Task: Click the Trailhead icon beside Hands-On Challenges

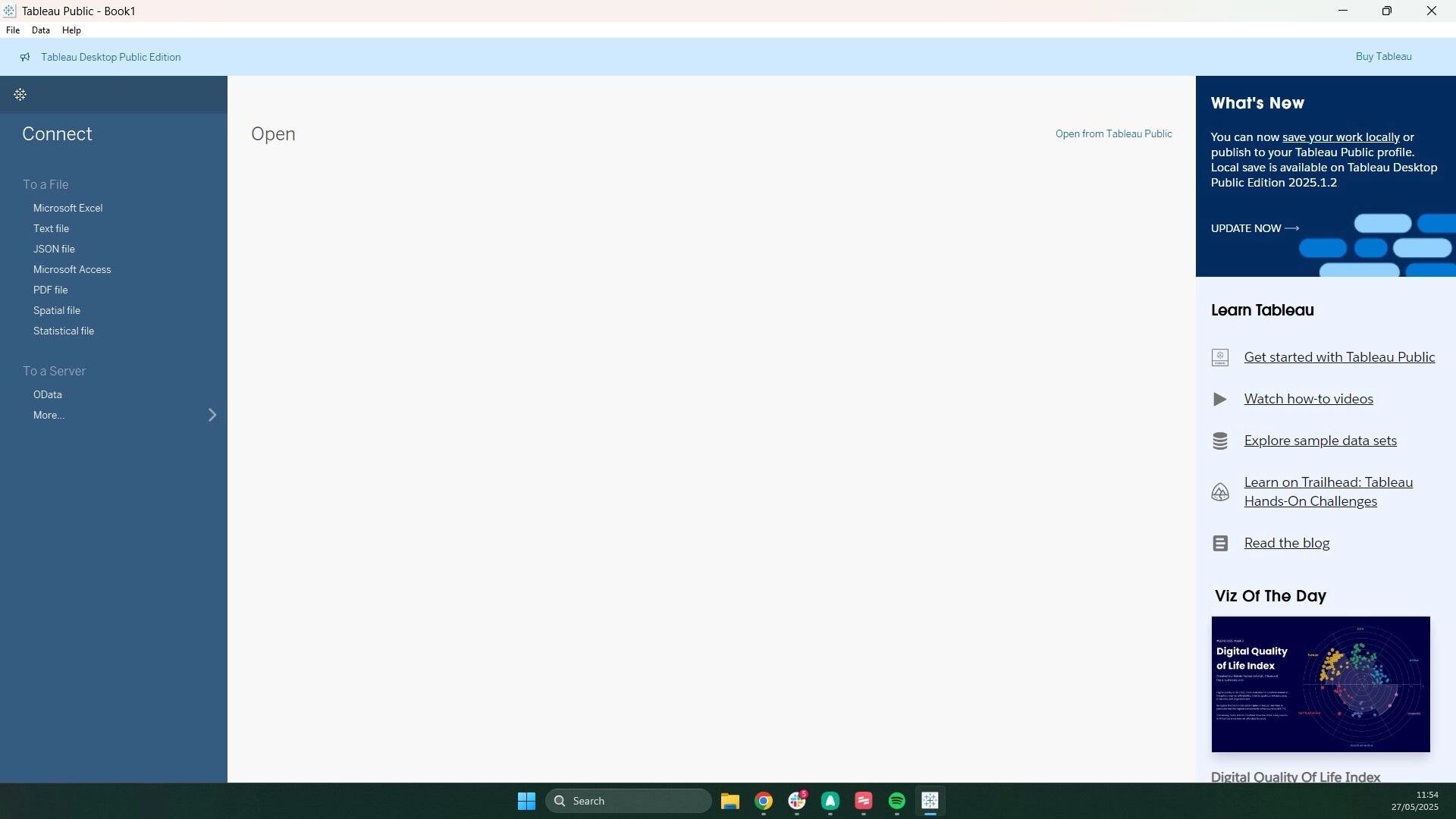Action: (x=1219, y=492)
